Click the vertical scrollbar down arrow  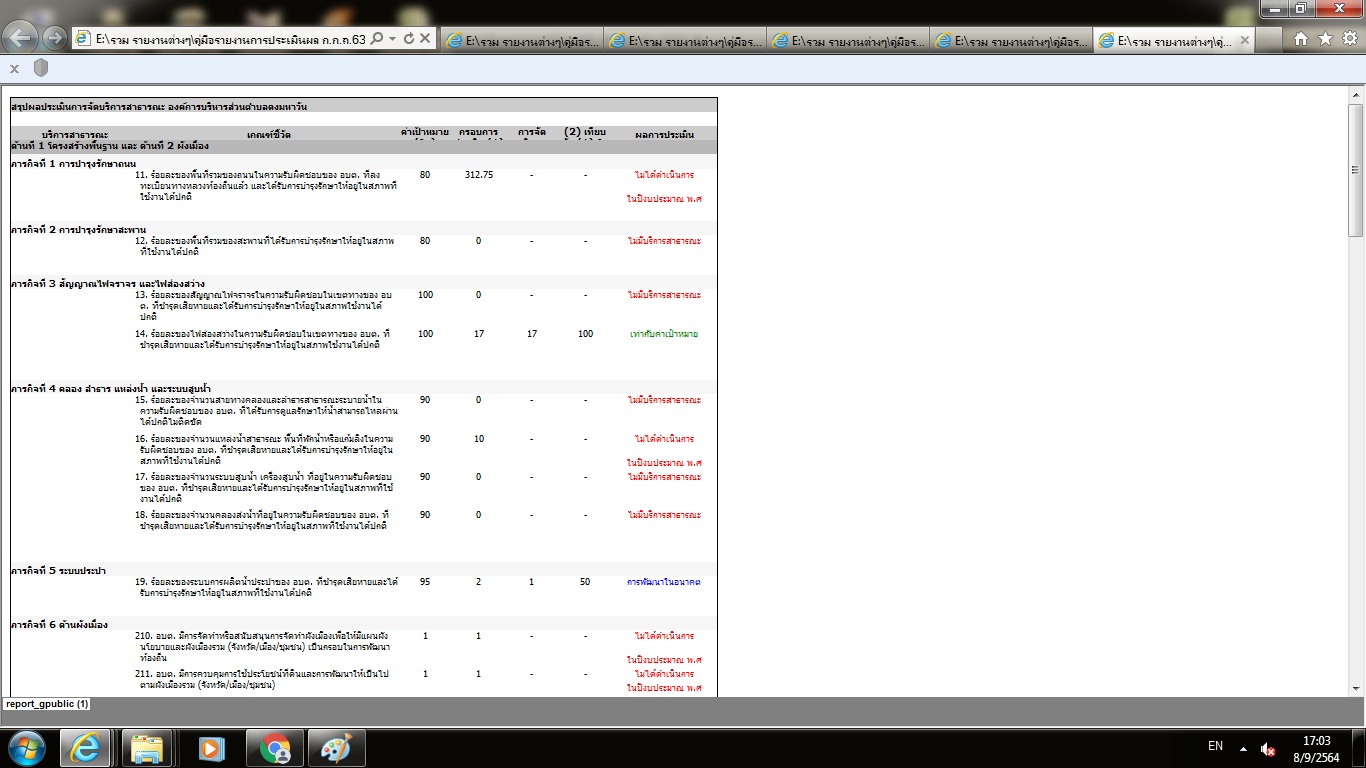pos(1356,688)
